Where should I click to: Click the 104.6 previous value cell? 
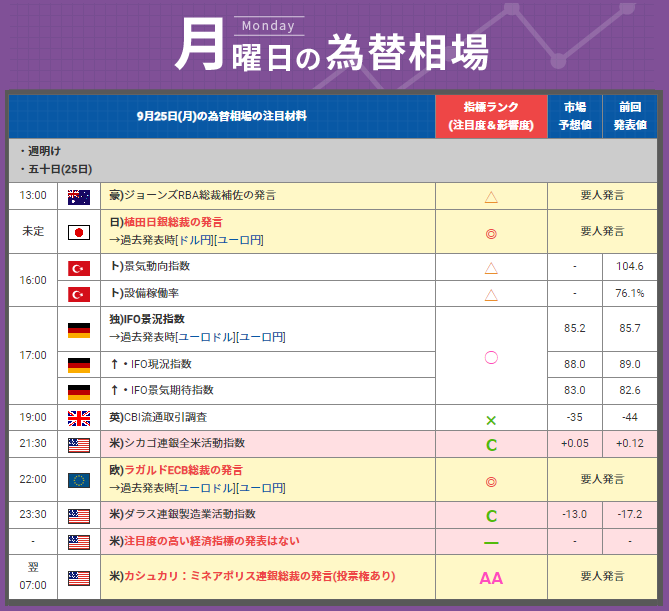tap(630, 266)
